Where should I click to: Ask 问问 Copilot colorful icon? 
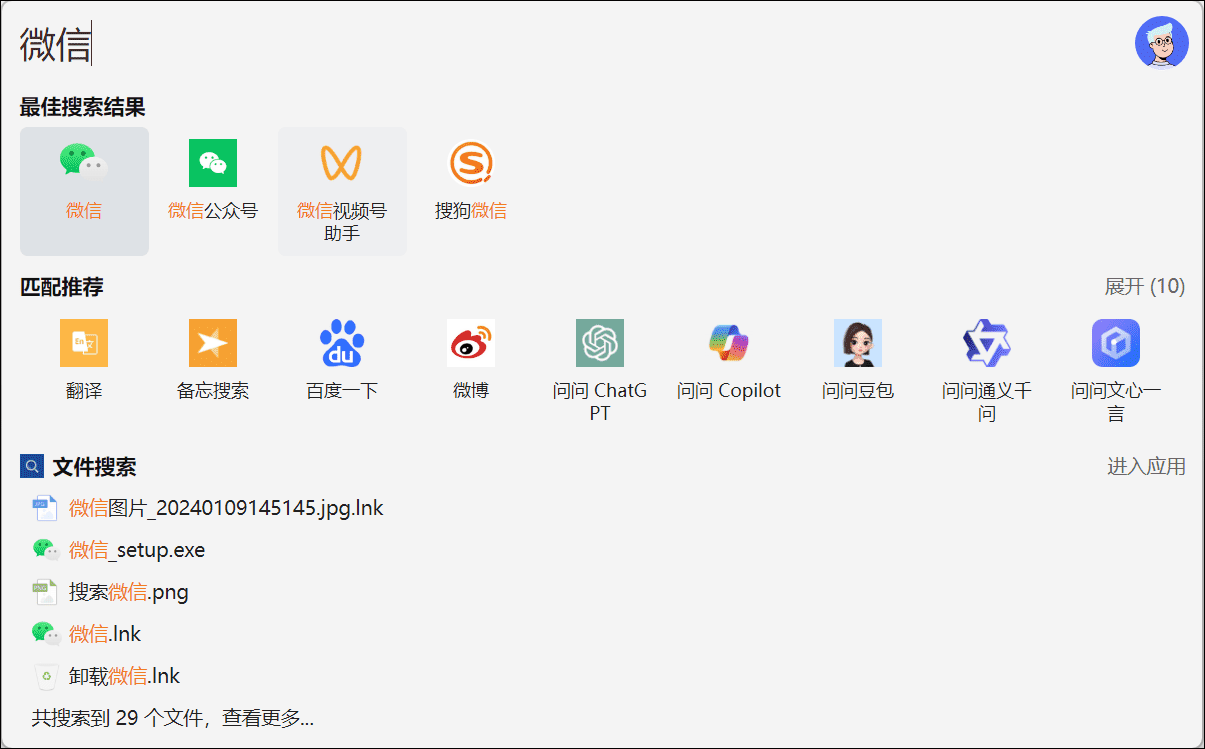click(729, 343)
